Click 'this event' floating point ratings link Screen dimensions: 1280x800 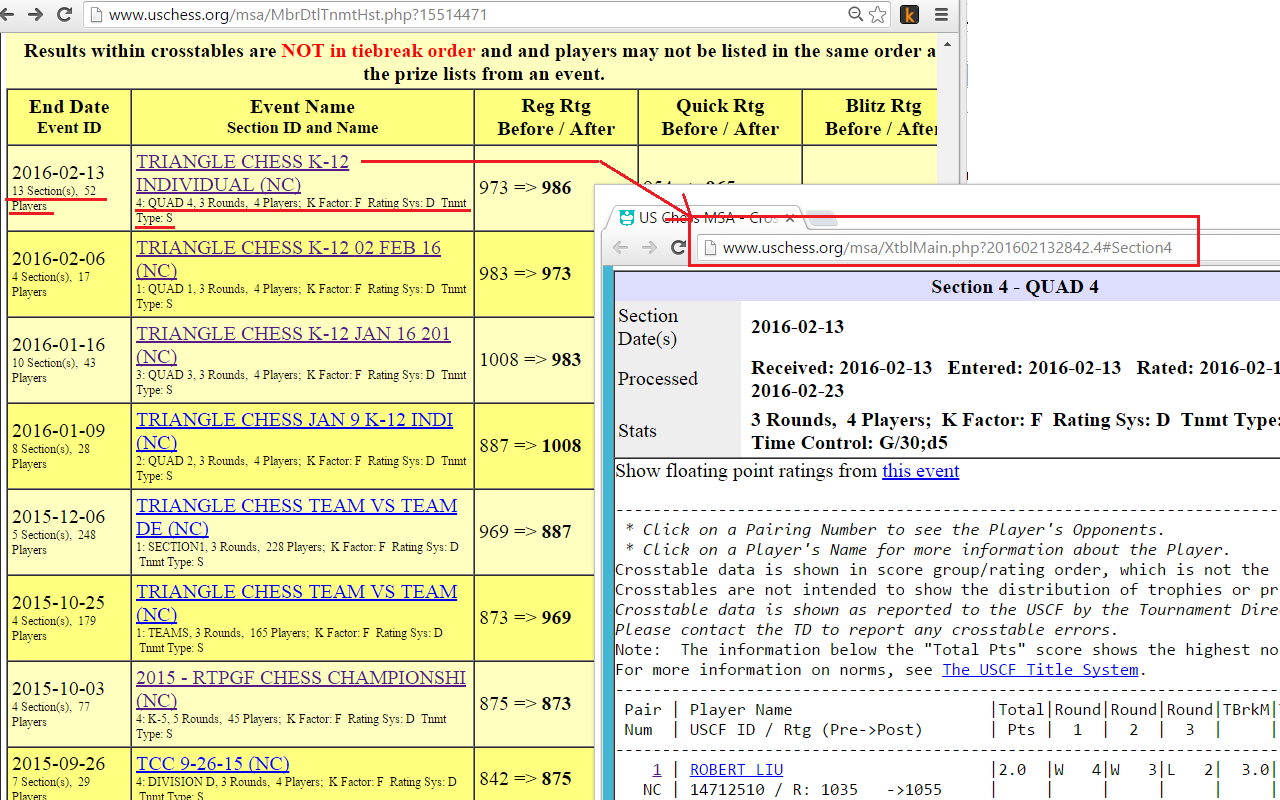920,471
